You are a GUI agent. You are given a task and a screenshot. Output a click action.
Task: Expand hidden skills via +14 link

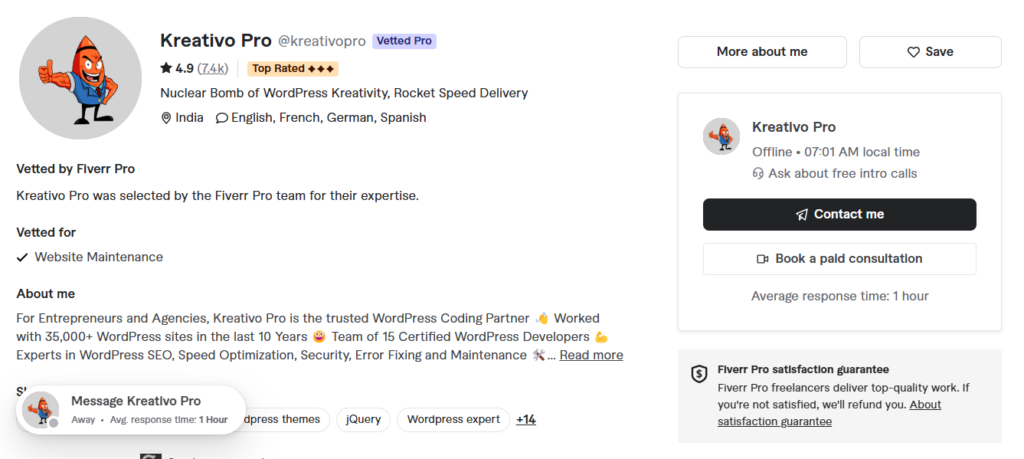[526, 420]
